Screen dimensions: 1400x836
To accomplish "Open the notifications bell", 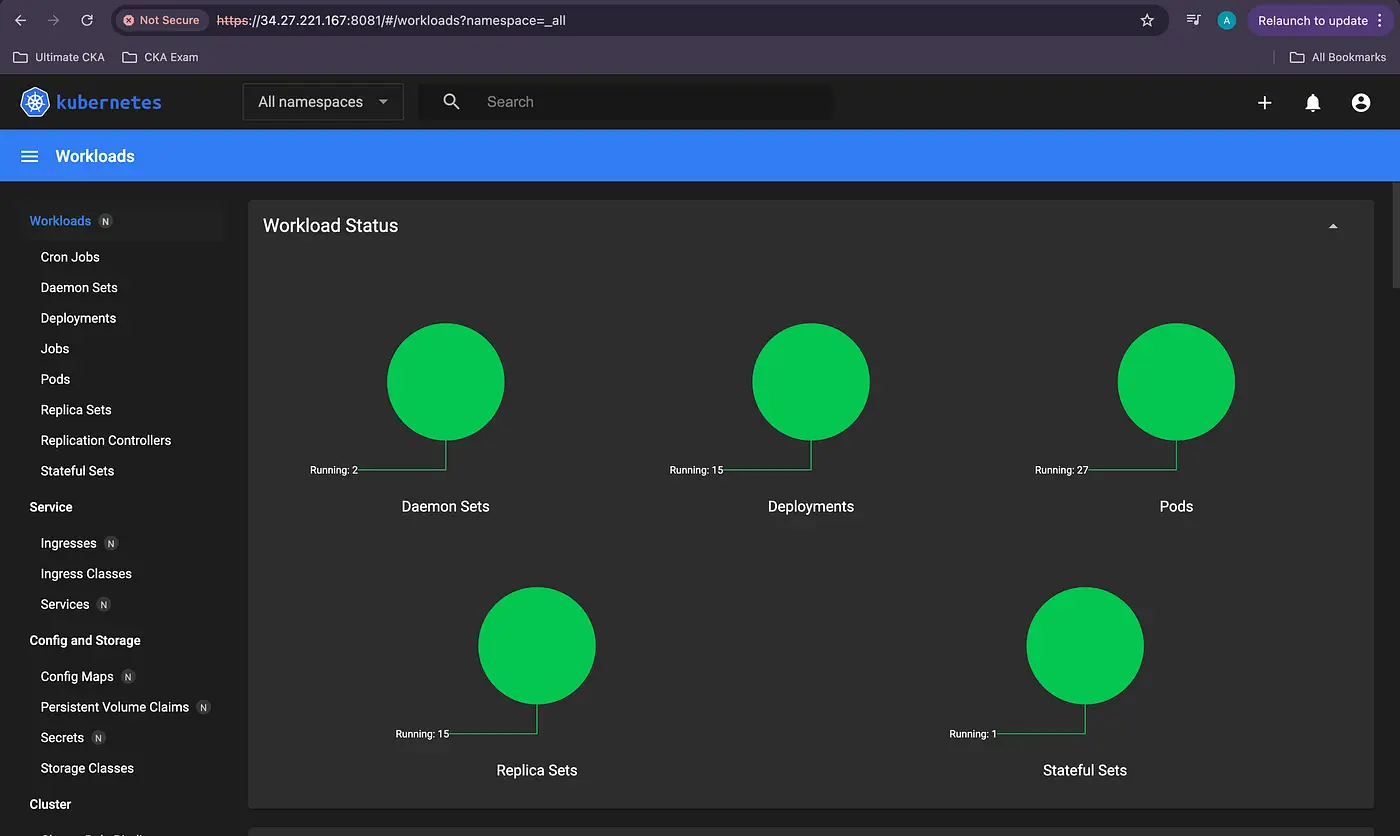I will tap(1313, 102).
